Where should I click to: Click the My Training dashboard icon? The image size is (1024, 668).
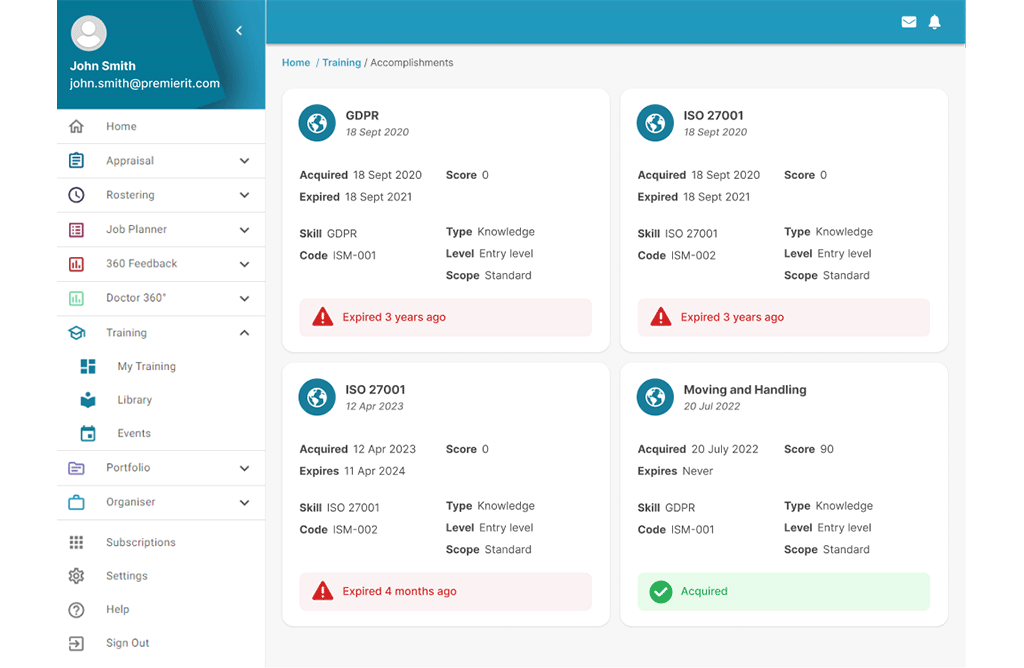[88, 366]
